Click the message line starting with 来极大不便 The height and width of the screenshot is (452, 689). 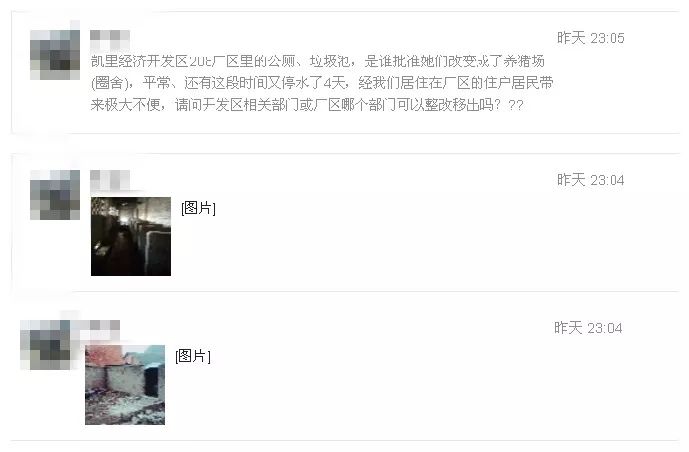307,105
